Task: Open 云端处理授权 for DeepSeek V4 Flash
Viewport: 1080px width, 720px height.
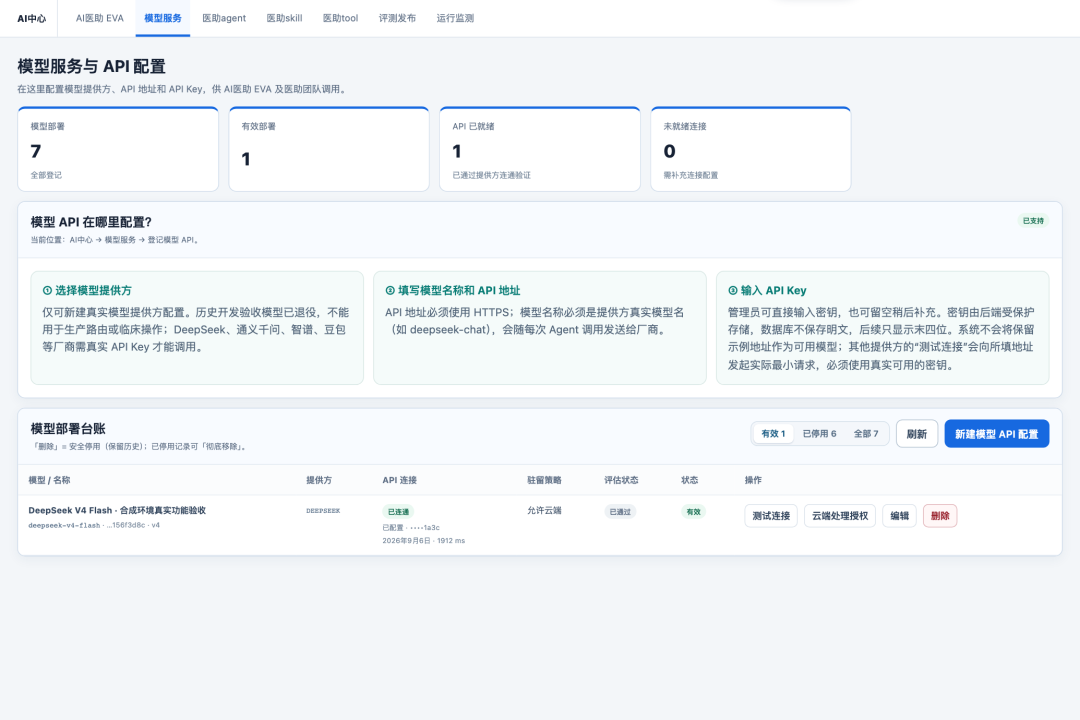Action: (x=840, y=516)
